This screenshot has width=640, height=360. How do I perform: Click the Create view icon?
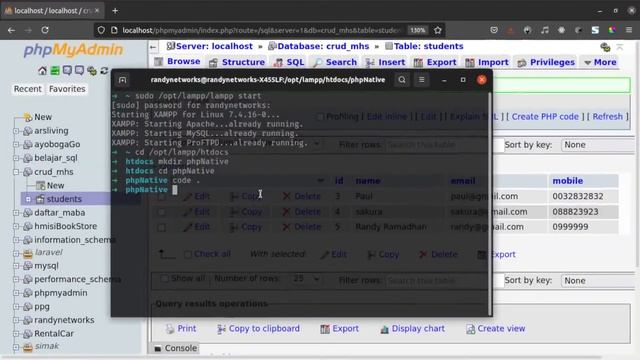pos(470,329)
